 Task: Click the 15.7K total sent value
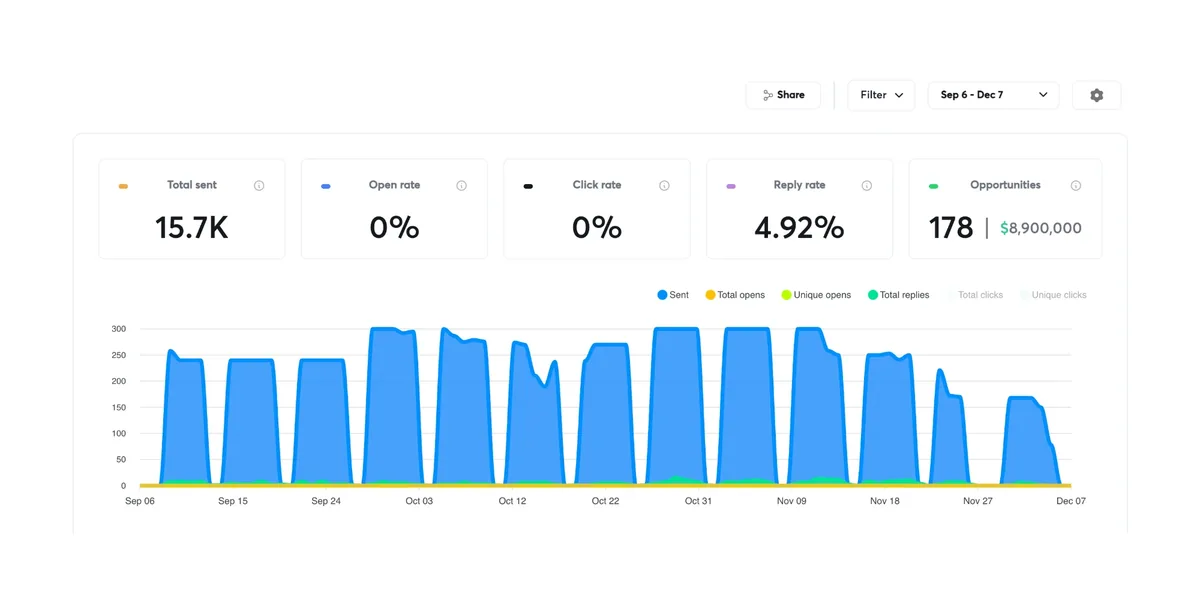192,228
